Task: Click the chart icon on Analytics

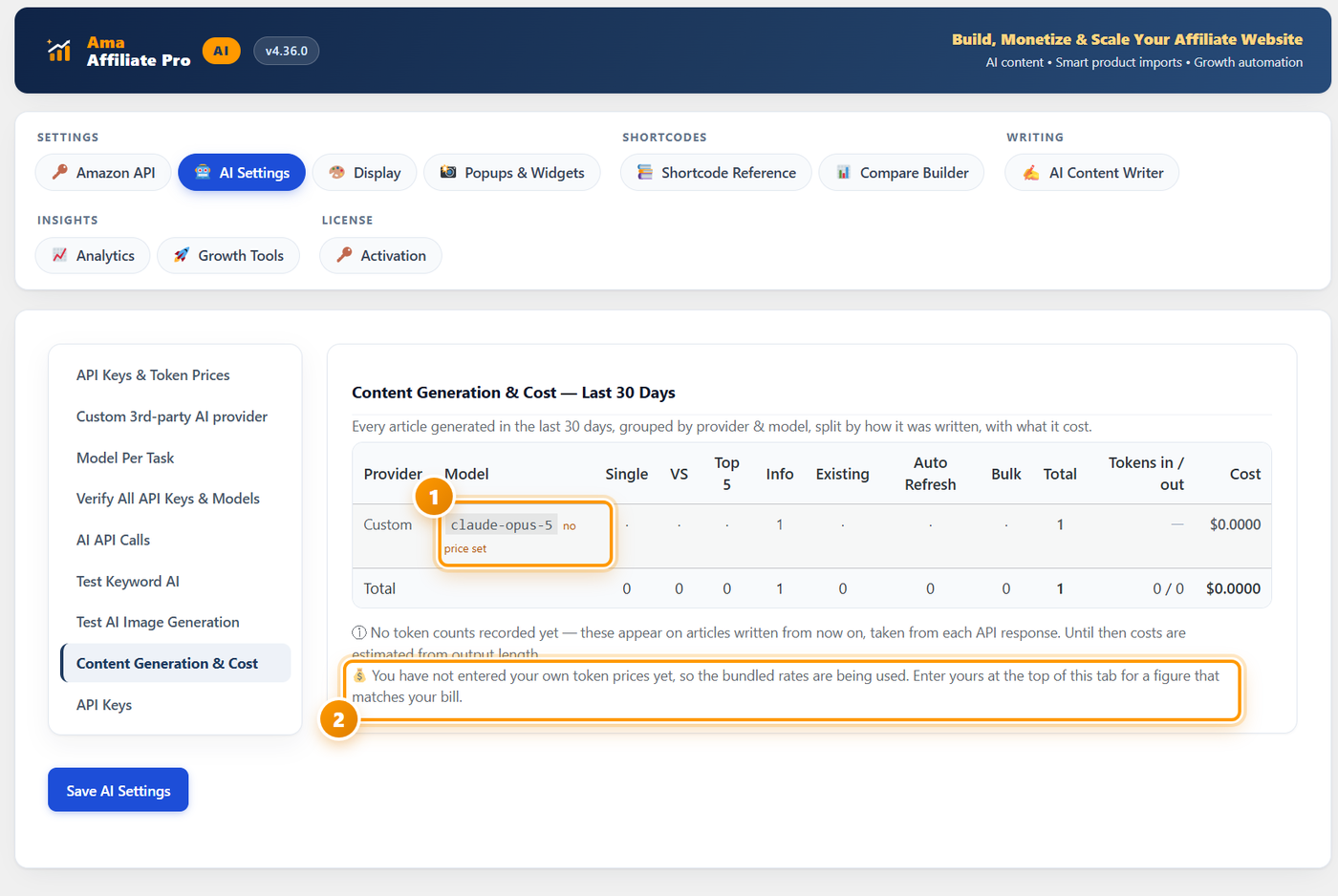Action: (x=59, y=255)
